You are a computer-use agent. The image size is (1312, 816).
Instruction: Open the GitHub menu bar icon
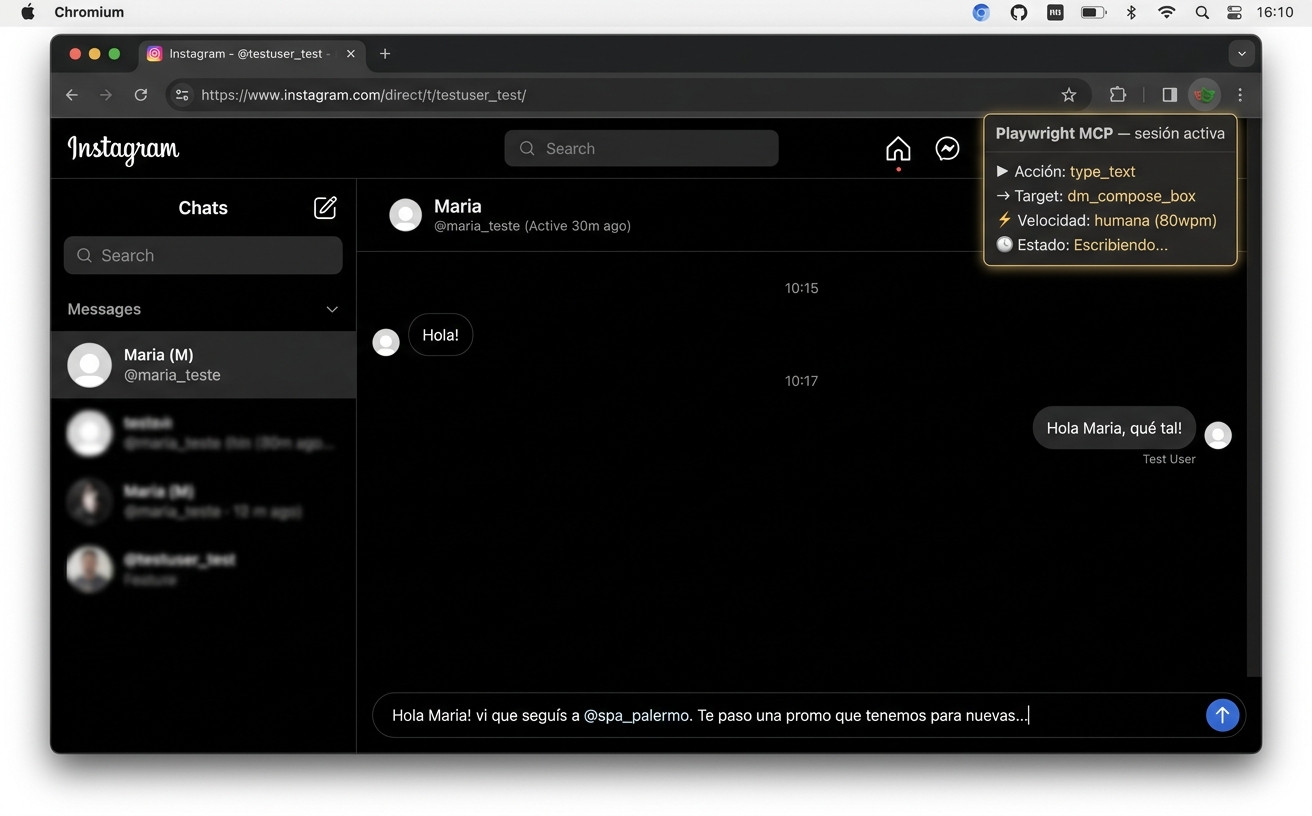pyautogui.click(x=1018, y=12)
